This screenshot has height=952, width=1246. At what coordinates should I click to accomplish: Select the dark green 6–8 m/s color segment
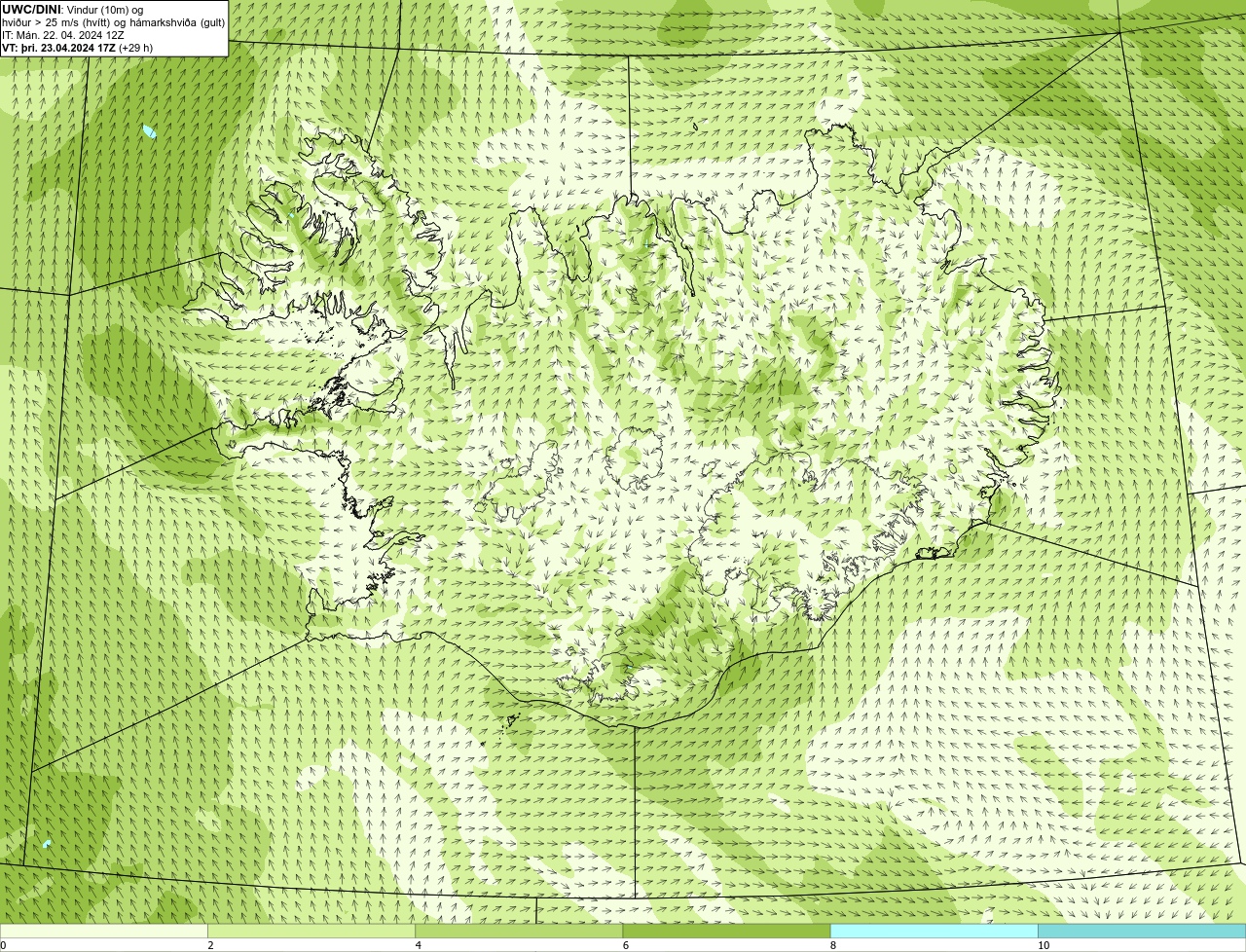[x=726, y=932]
